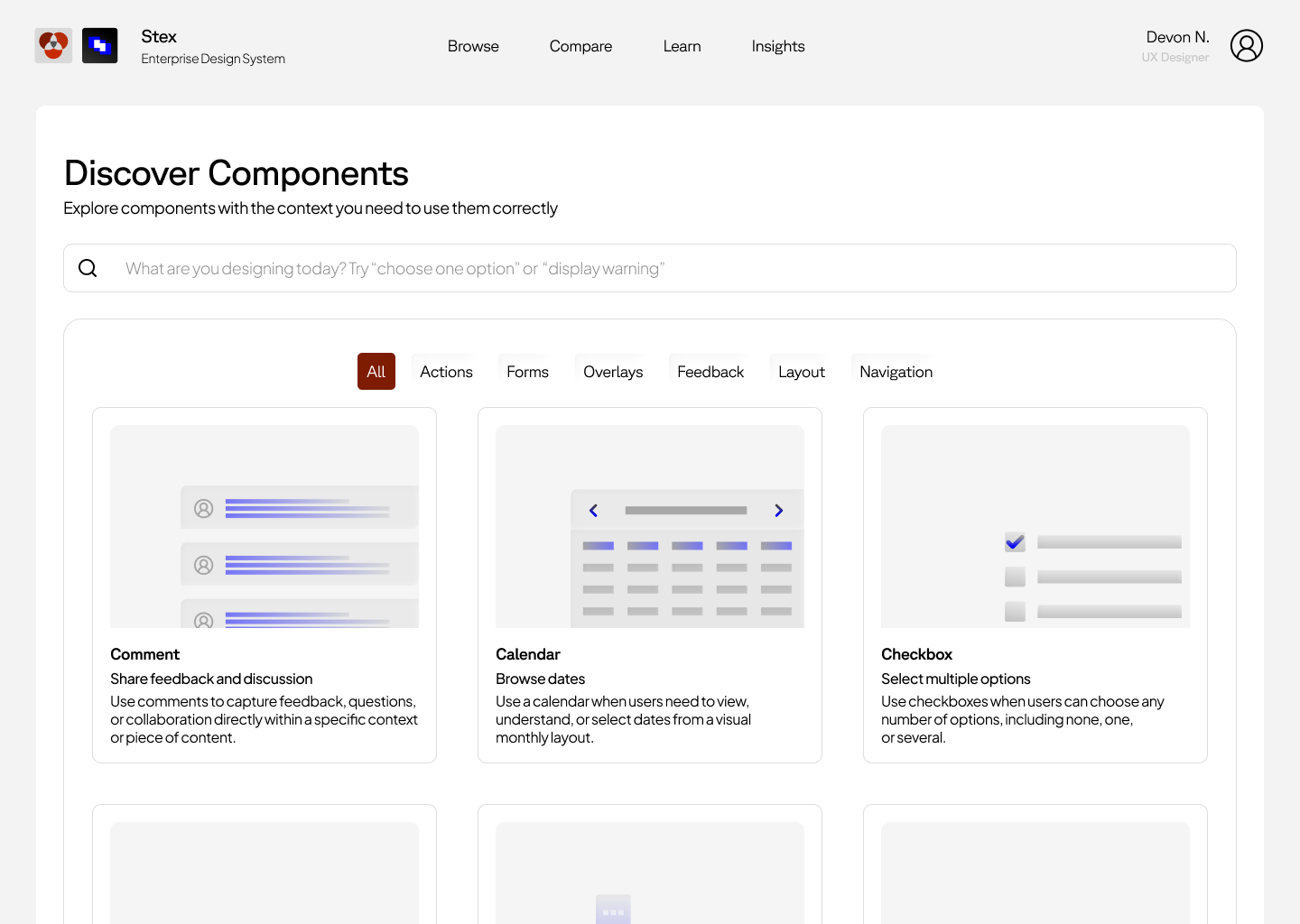The image size is (1300, 924).
Task: Click the Devon N. user name
Action: click(1177, 37)
